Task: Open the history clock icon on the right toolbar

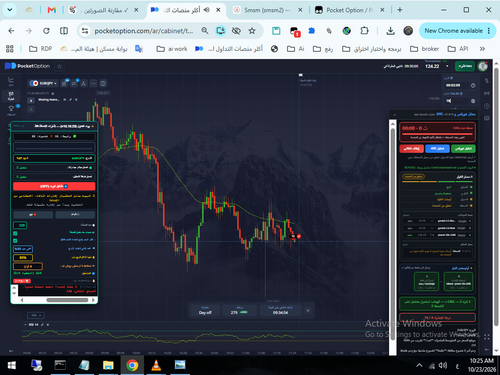Action: click(487, 106)
